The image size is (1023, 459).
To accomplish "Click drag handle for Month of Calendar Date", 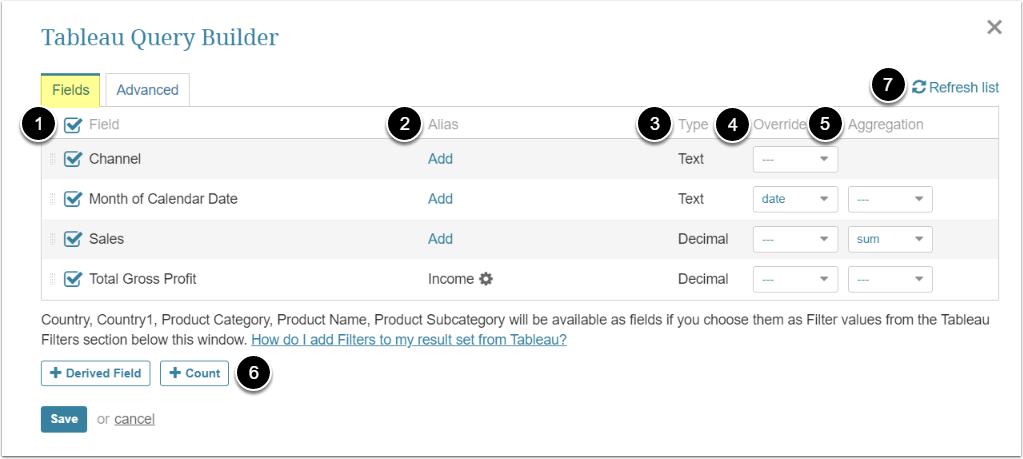I will pyautogui.click(x=53, y=199).
